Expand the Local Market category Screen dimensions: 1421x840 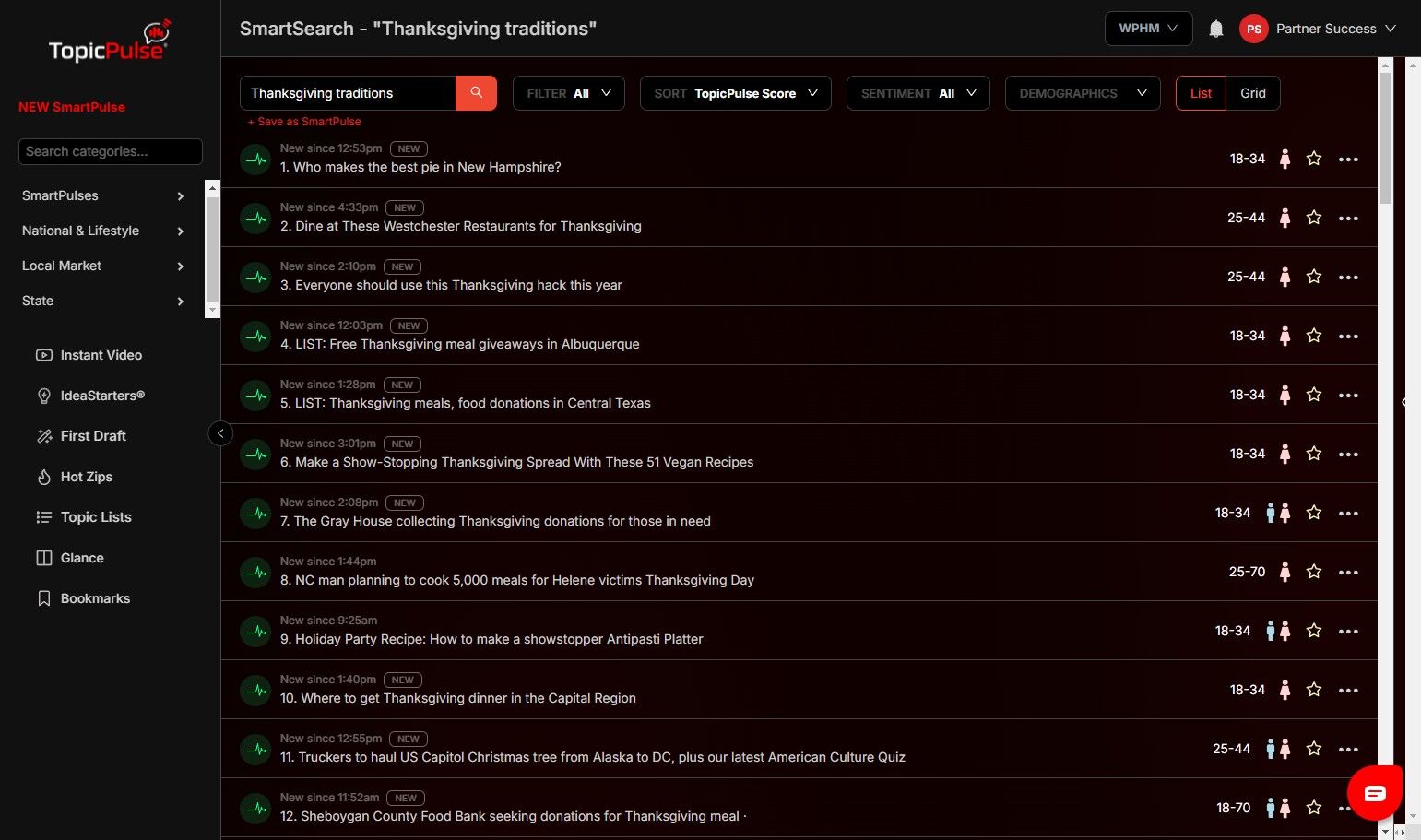point(103,266)
